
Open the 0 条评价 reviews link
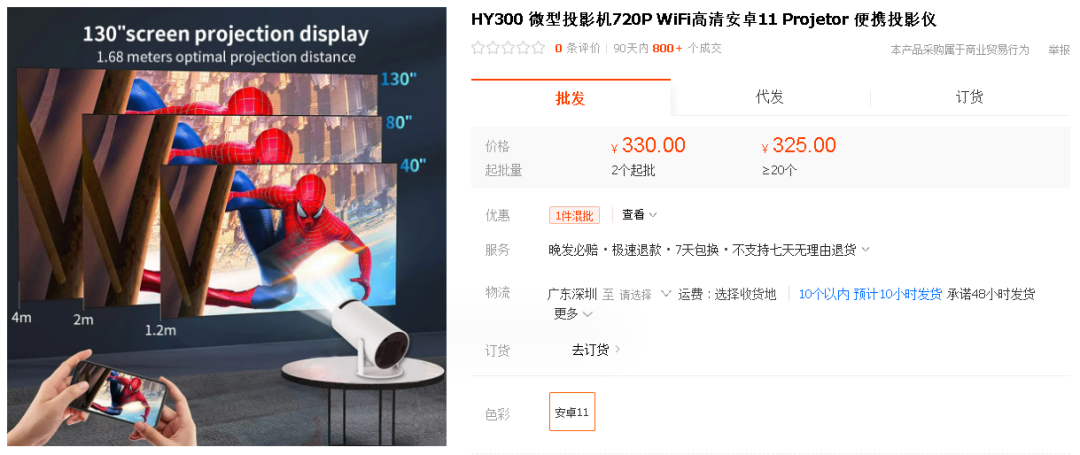(577, 48)
